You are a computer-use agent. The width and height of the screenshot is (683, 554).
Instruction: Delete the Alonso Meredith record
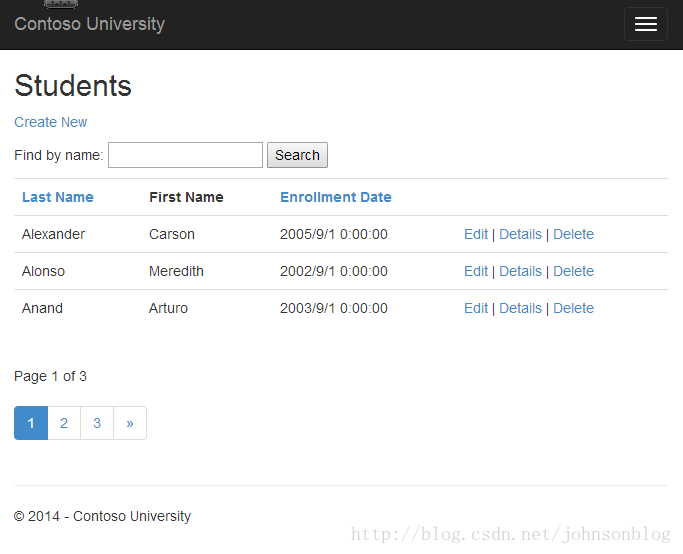tap(573, 271)
